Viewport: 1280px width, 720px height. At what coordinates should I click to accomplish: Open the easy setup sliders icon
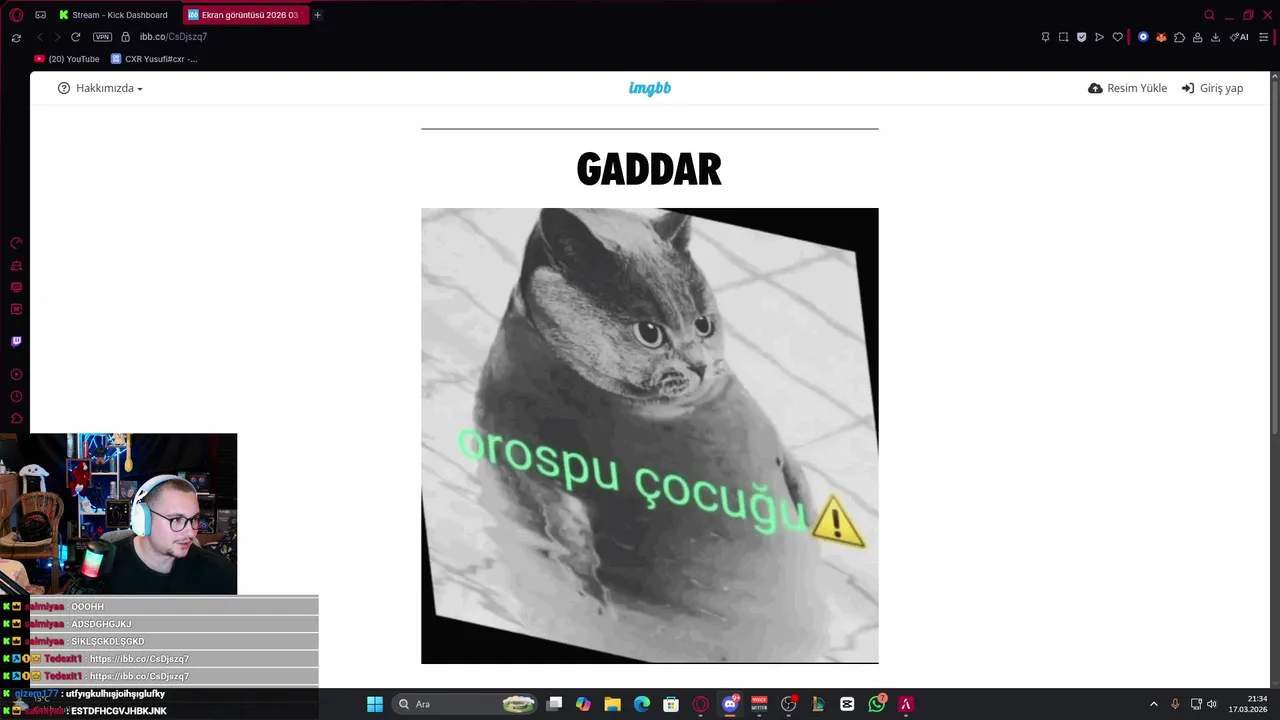tap(1264, 37)
